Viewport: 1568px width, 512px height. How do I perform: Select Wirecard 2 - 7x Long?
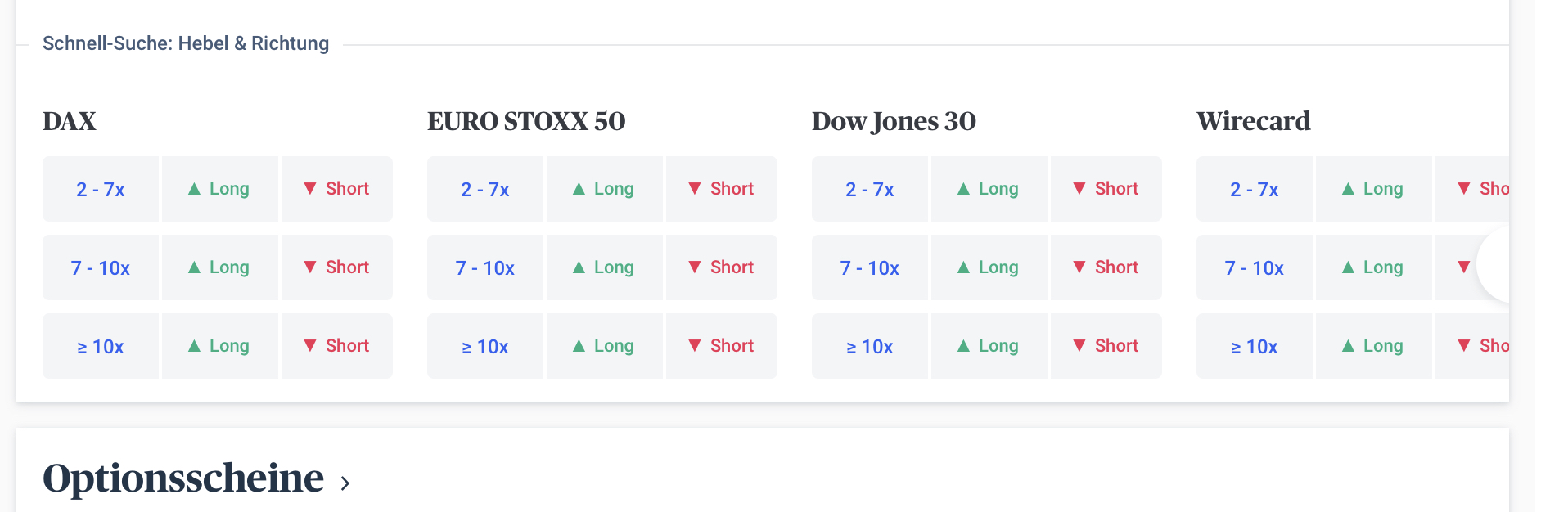tap(1373, 189)
